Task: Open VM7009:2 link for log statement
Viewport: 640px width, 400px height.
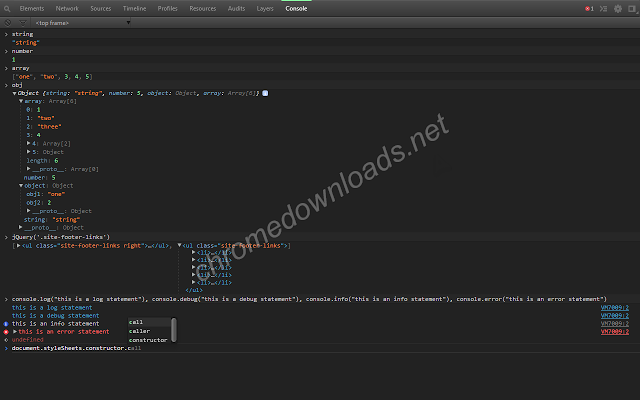Action: click(615, 308)
